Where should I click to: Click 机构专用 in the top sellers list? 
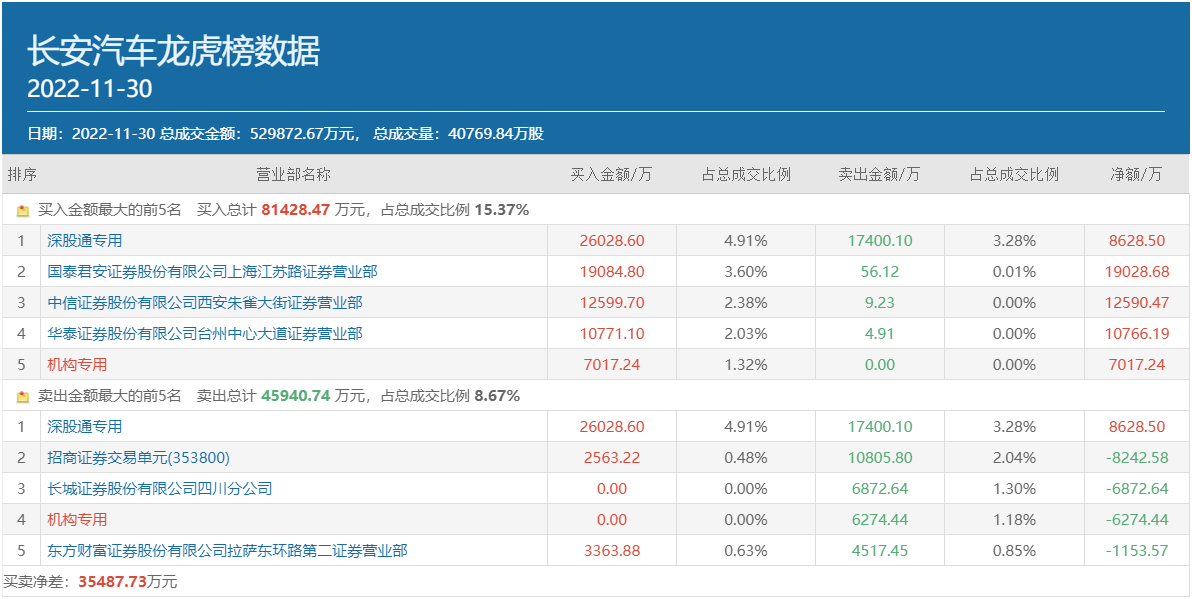click(76, 520)
